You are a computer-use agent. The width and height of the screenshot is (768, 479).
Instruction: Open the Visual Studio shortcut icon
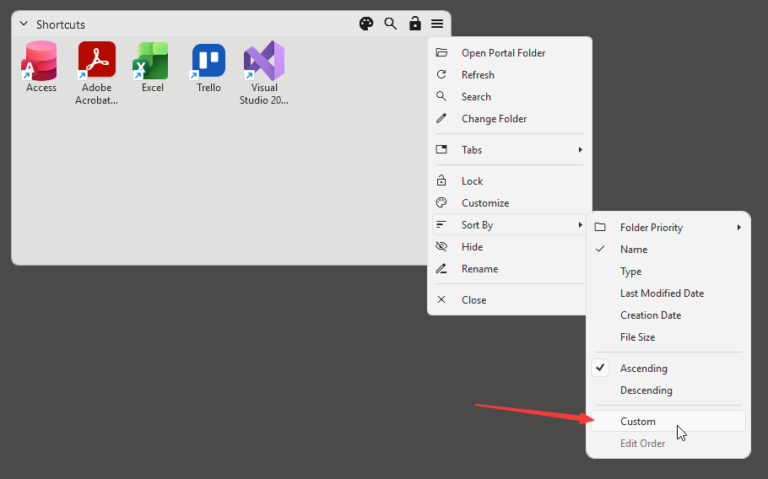[x=264, y=61]
